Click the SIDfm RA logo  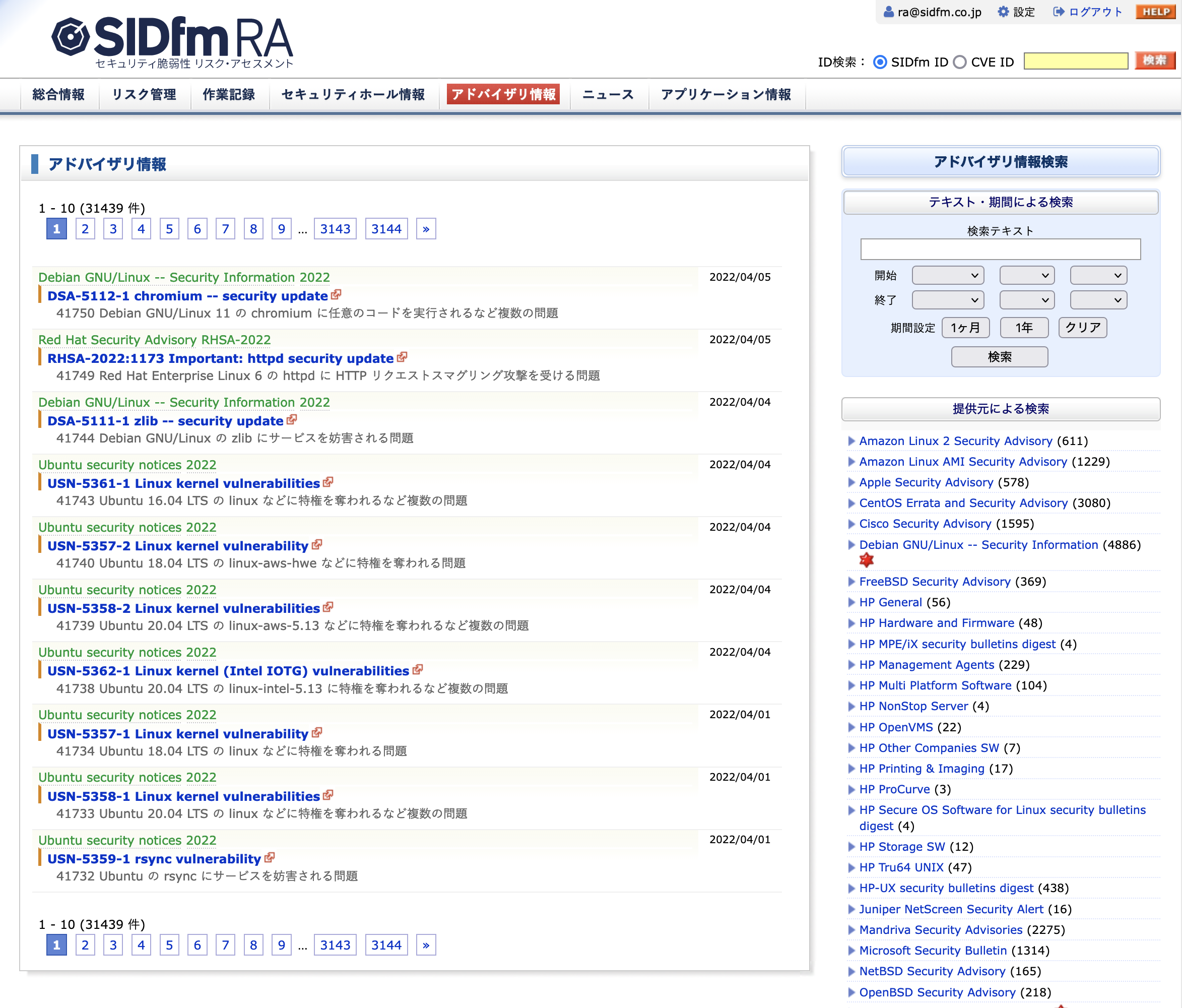172,42
